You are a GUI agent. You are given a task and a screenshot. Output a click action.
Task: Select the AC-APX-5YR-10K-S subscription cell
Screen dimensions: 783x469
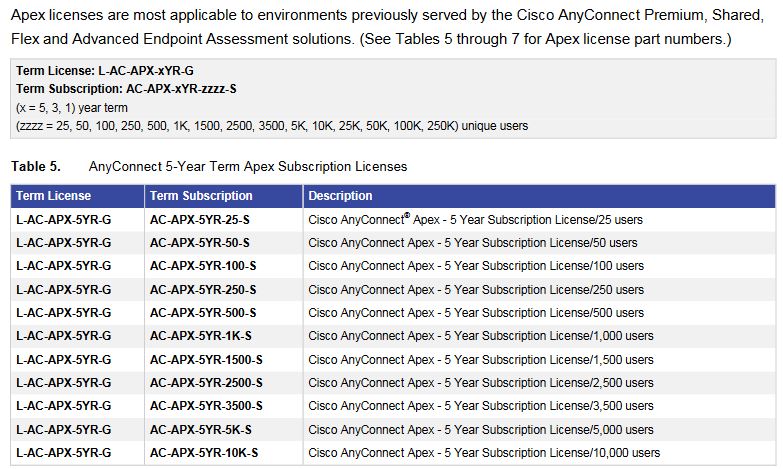coord(203,453)
